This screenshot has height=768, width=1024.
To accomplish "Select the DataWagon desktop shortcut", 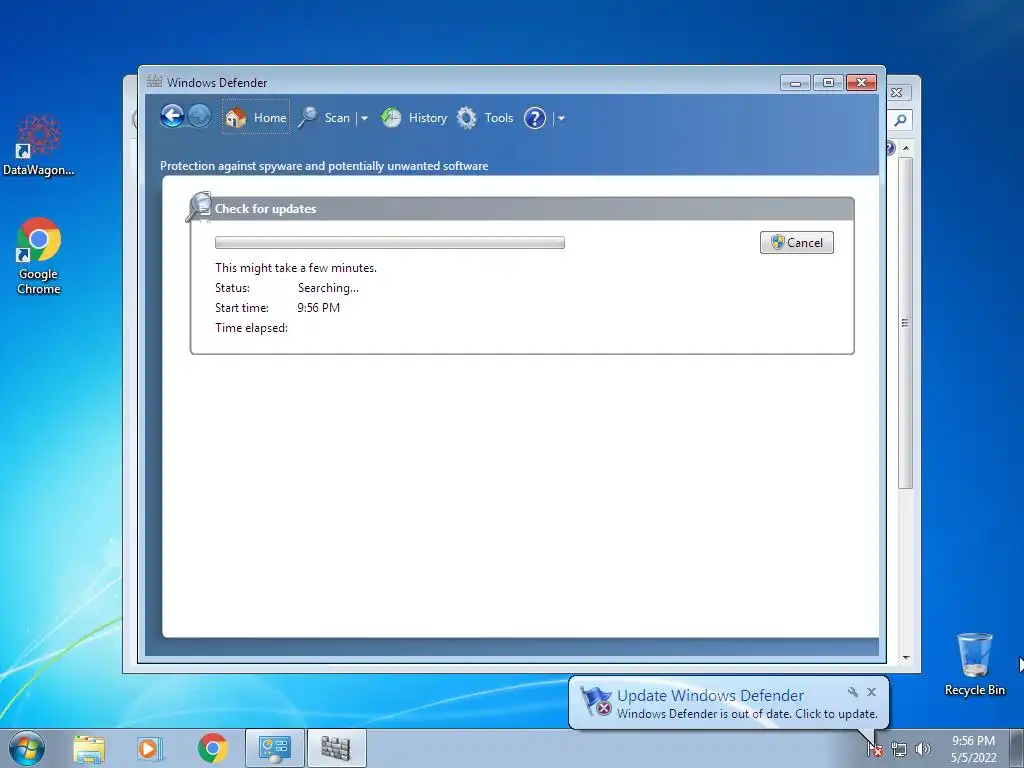I will point(39,146).
